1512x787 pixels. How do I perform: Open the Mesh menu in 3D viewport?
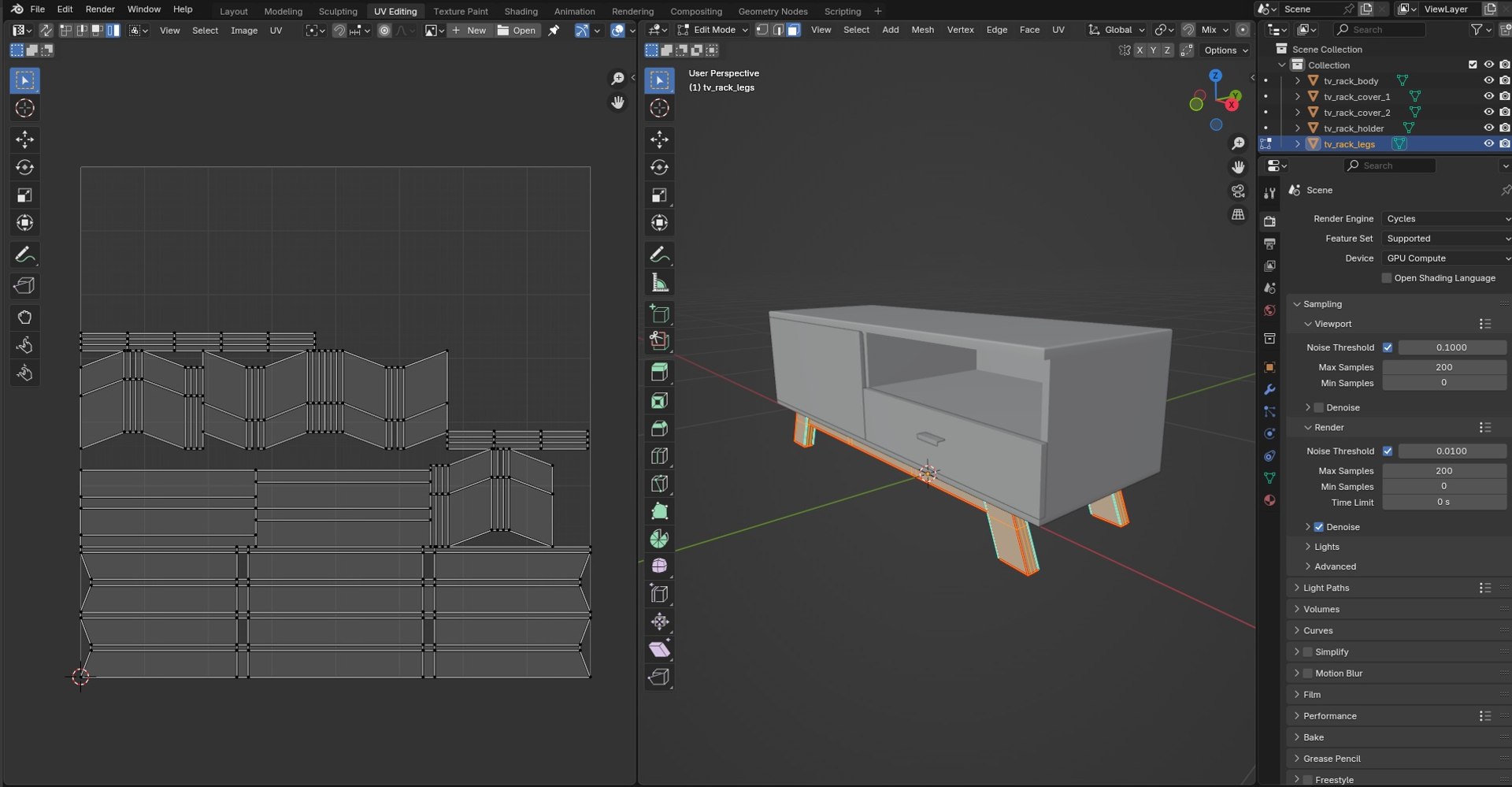(x=922, y=30)
